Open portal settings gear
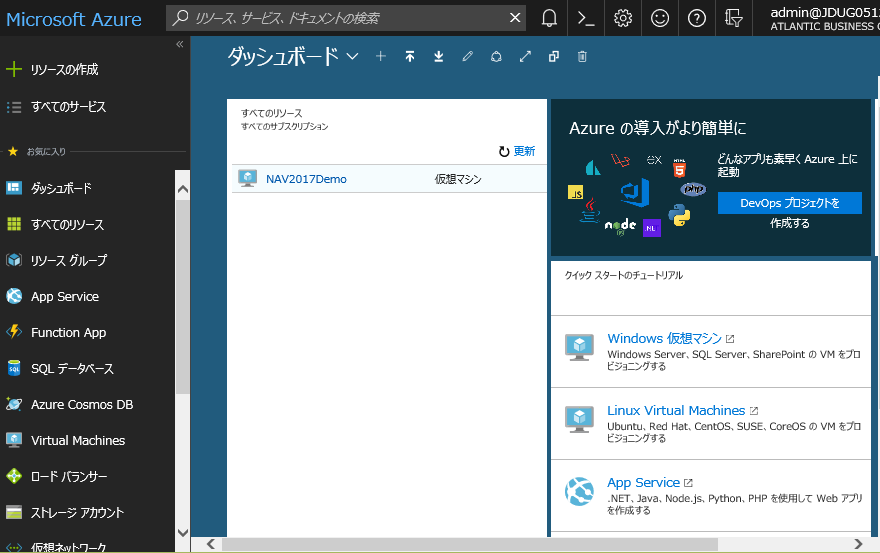 pyautogui.click(x=623, y=18)
